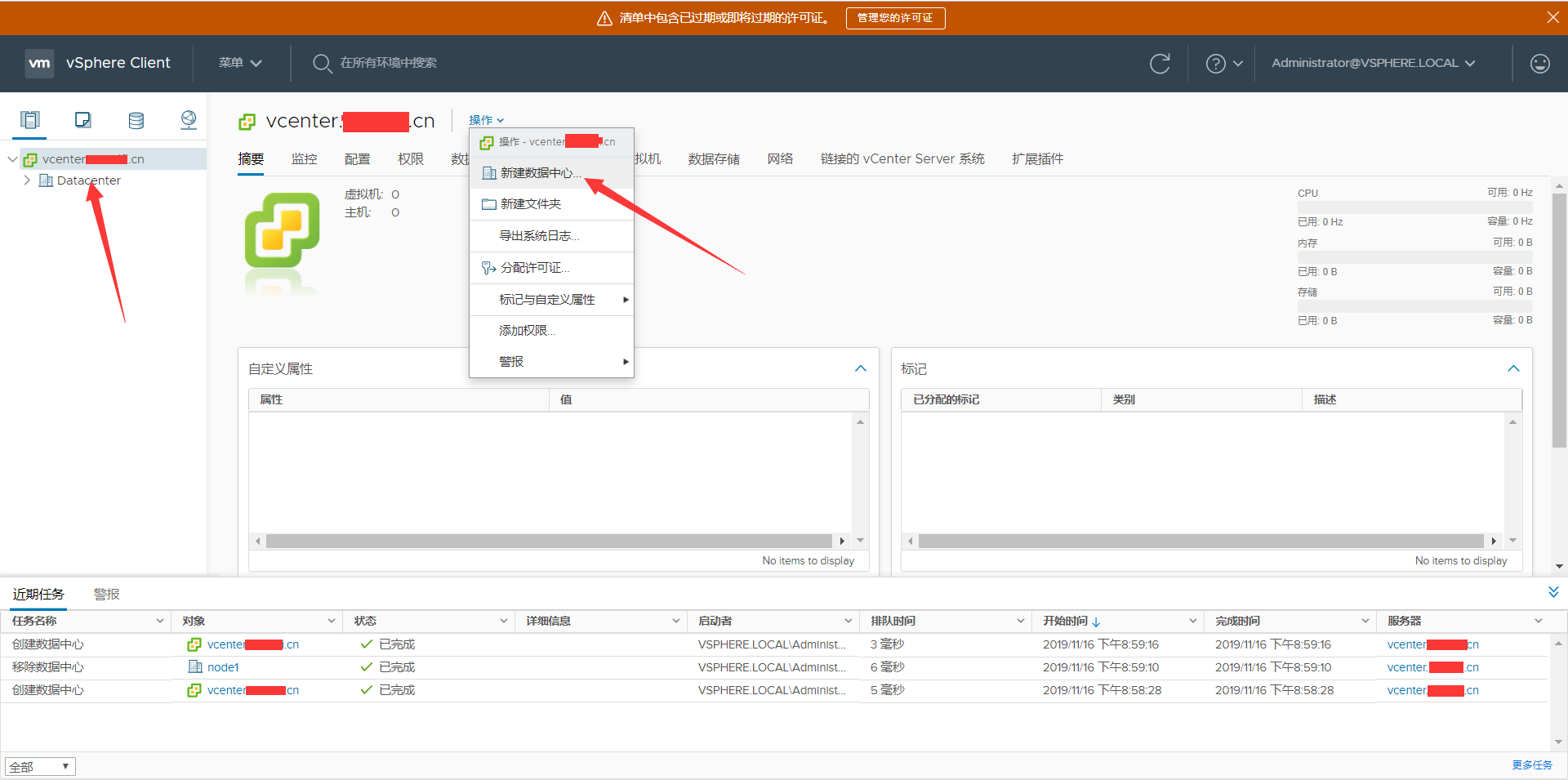Collapse the vcenter tree node
The image size is (1568, 780).
[x=12, y=159]
